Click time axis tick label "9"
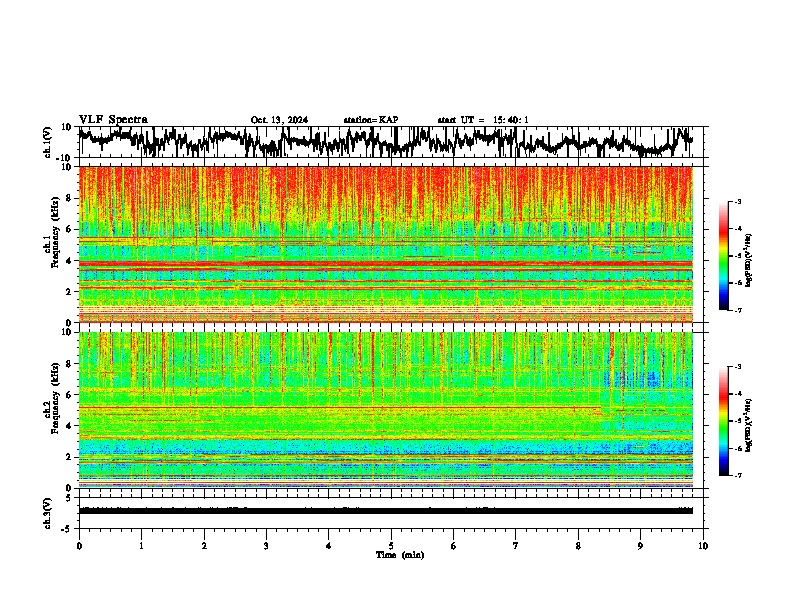 (x=640, y=546)
